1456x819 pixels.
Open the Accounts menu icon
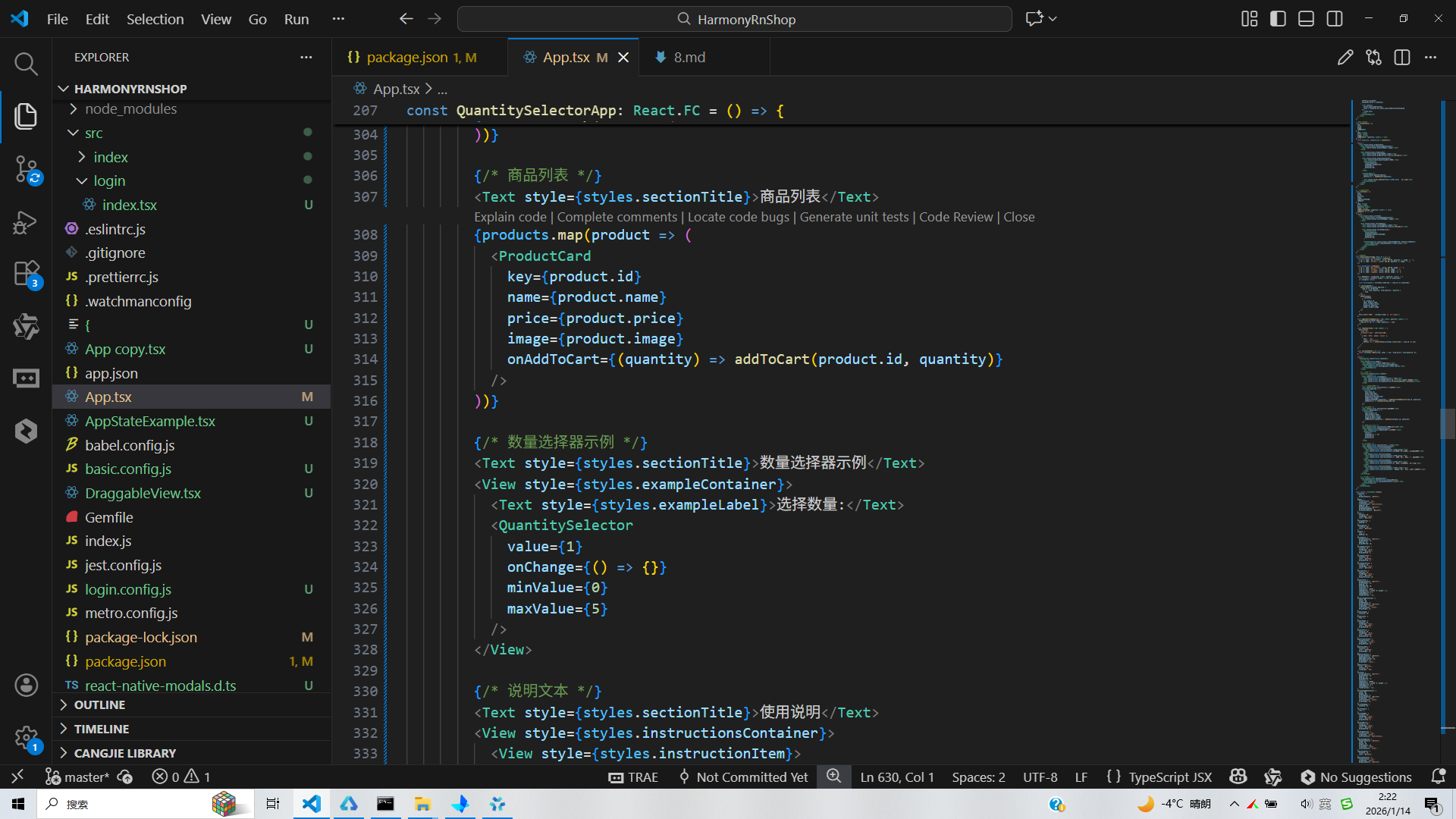26,686
